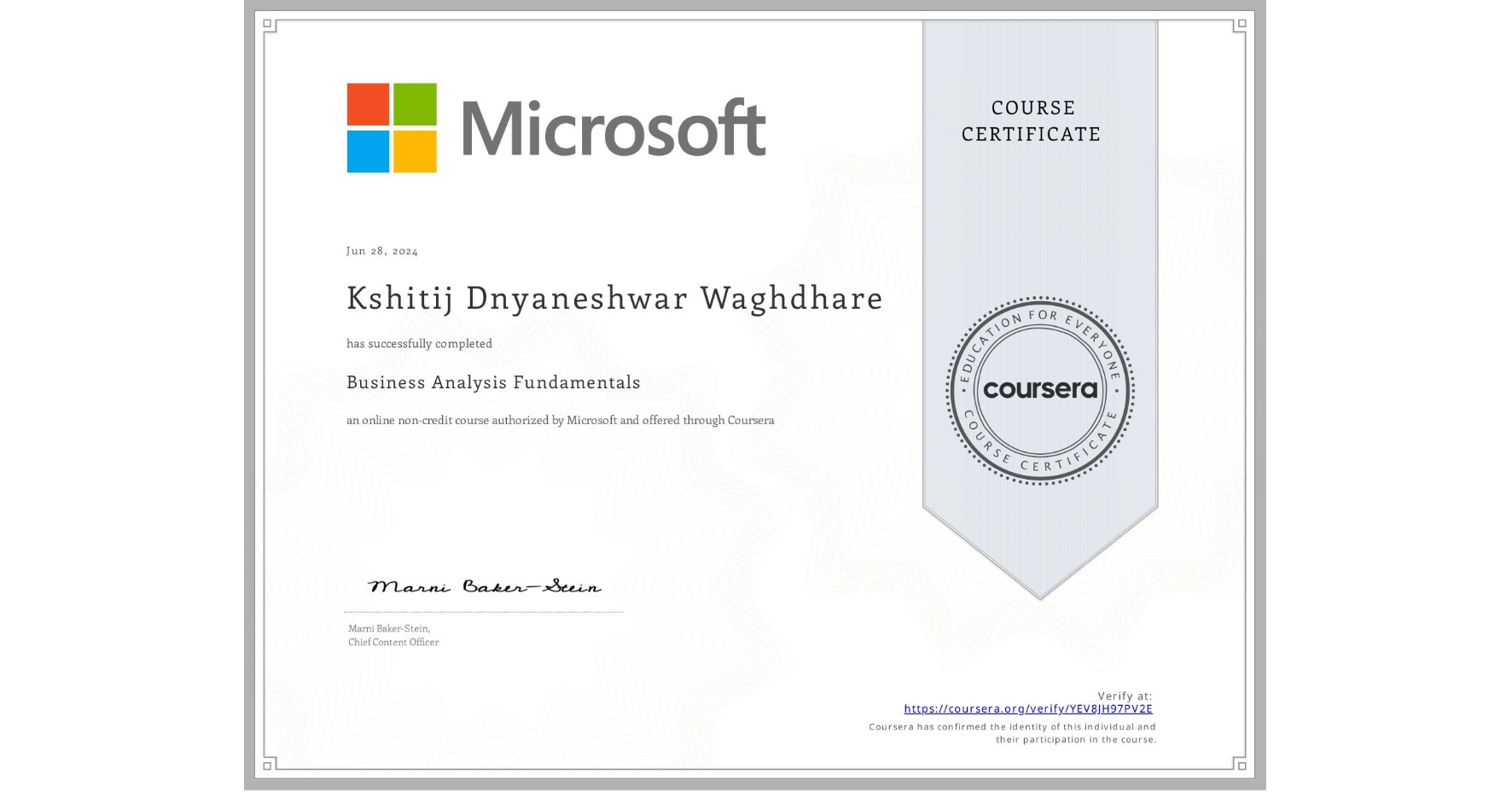Click the course title Business Analysis Fundamentals
The image size is (1512, 792).
click(493, 382)
